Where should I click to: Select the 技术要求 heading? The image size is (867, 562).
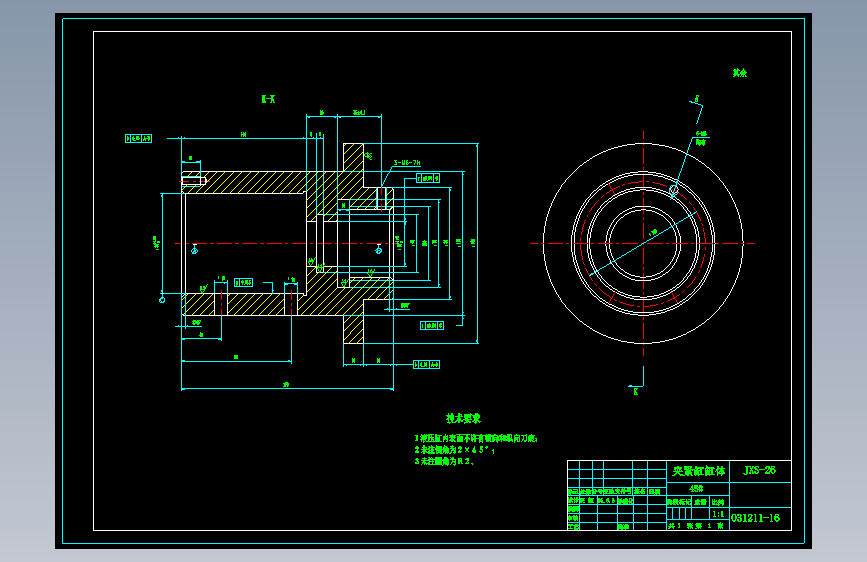click(463, 418)
